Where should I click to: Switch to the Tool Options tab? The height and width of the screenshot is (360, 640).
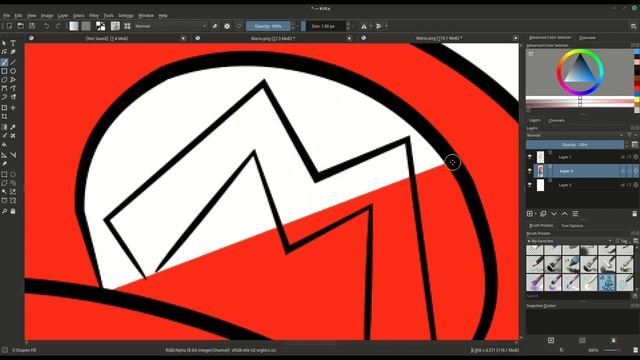click(572, 225)
